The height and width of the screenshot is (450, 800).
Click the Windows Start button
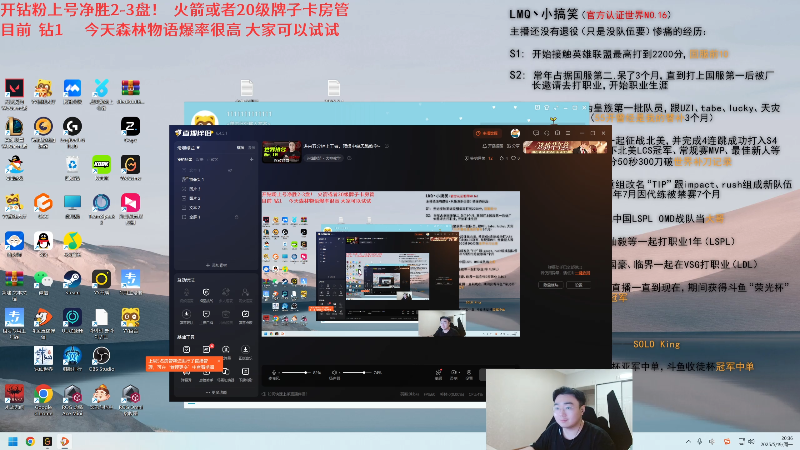pyautogui.click(x=13, y=441)
